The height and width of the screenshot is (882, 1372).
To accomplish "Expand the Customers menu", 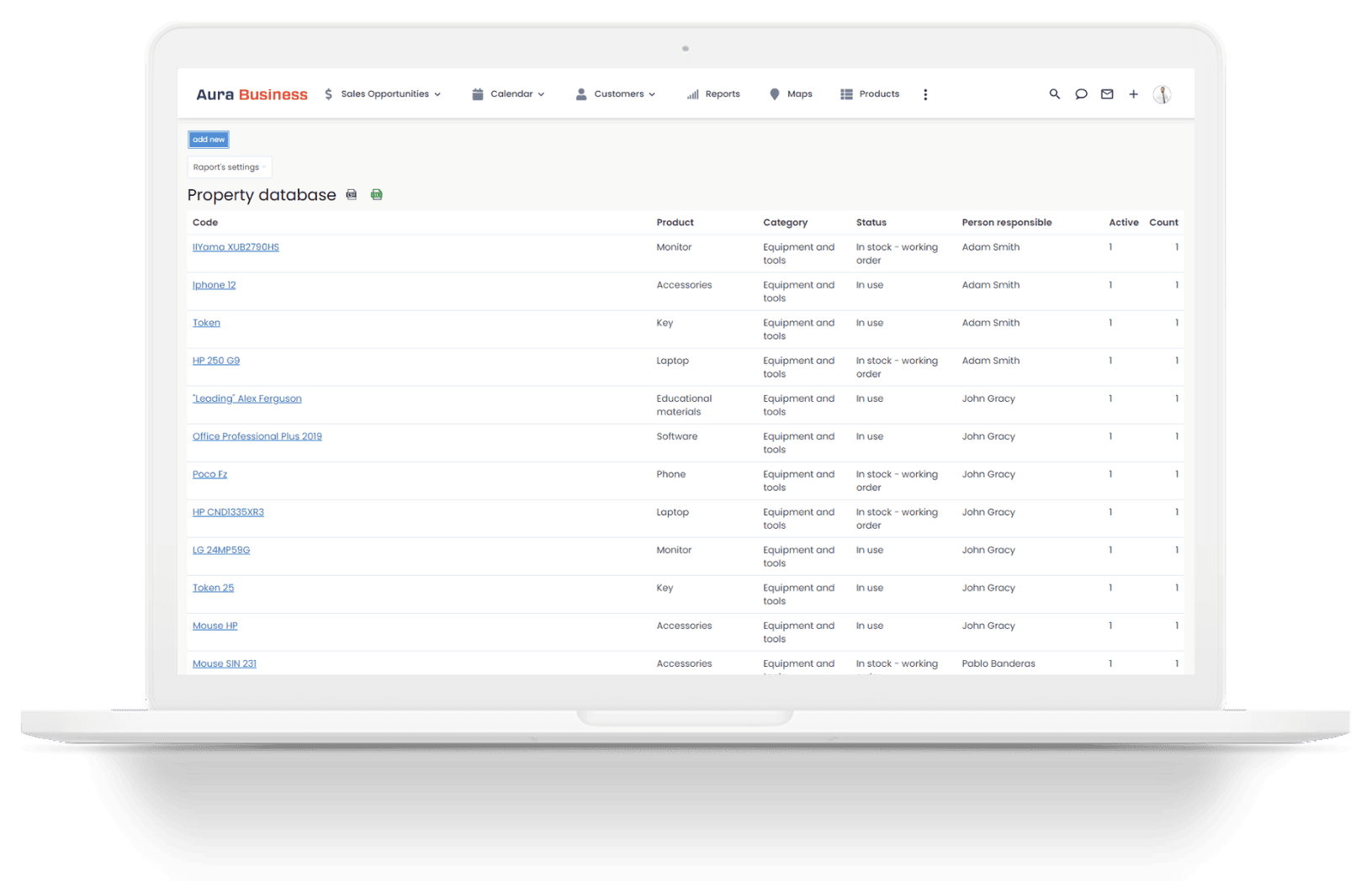I will [x=653, y=93].
